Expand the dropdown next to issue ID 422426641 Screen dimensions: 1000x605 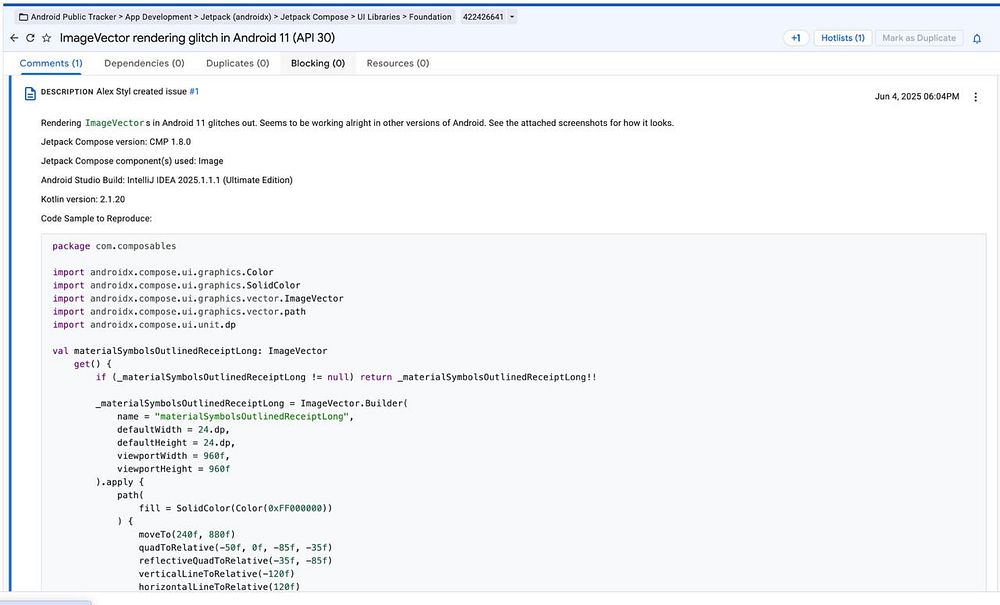(x=511, y=17)
